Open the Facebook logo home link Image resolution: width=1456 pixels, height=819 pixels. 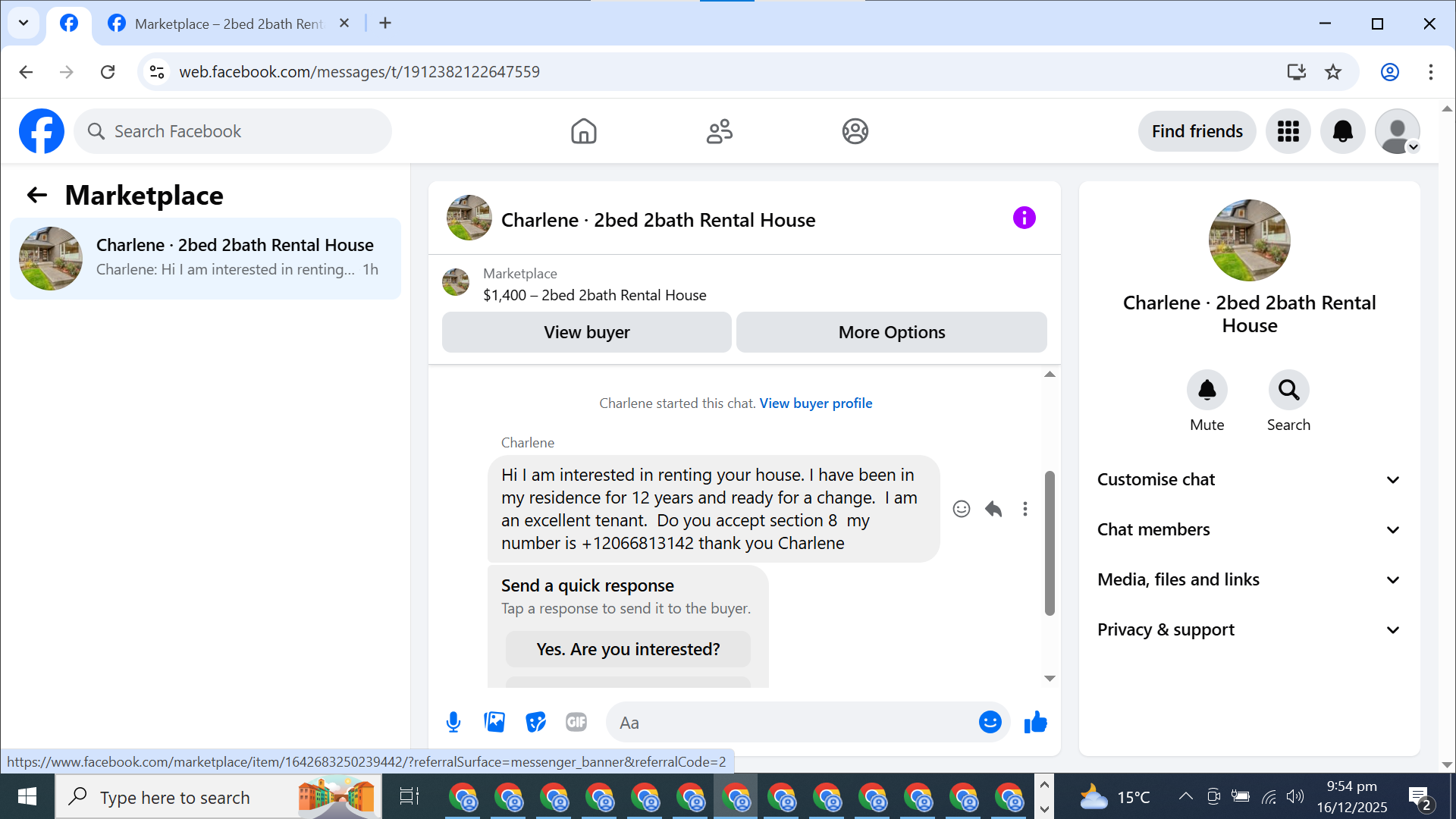(x=42, y=131)
